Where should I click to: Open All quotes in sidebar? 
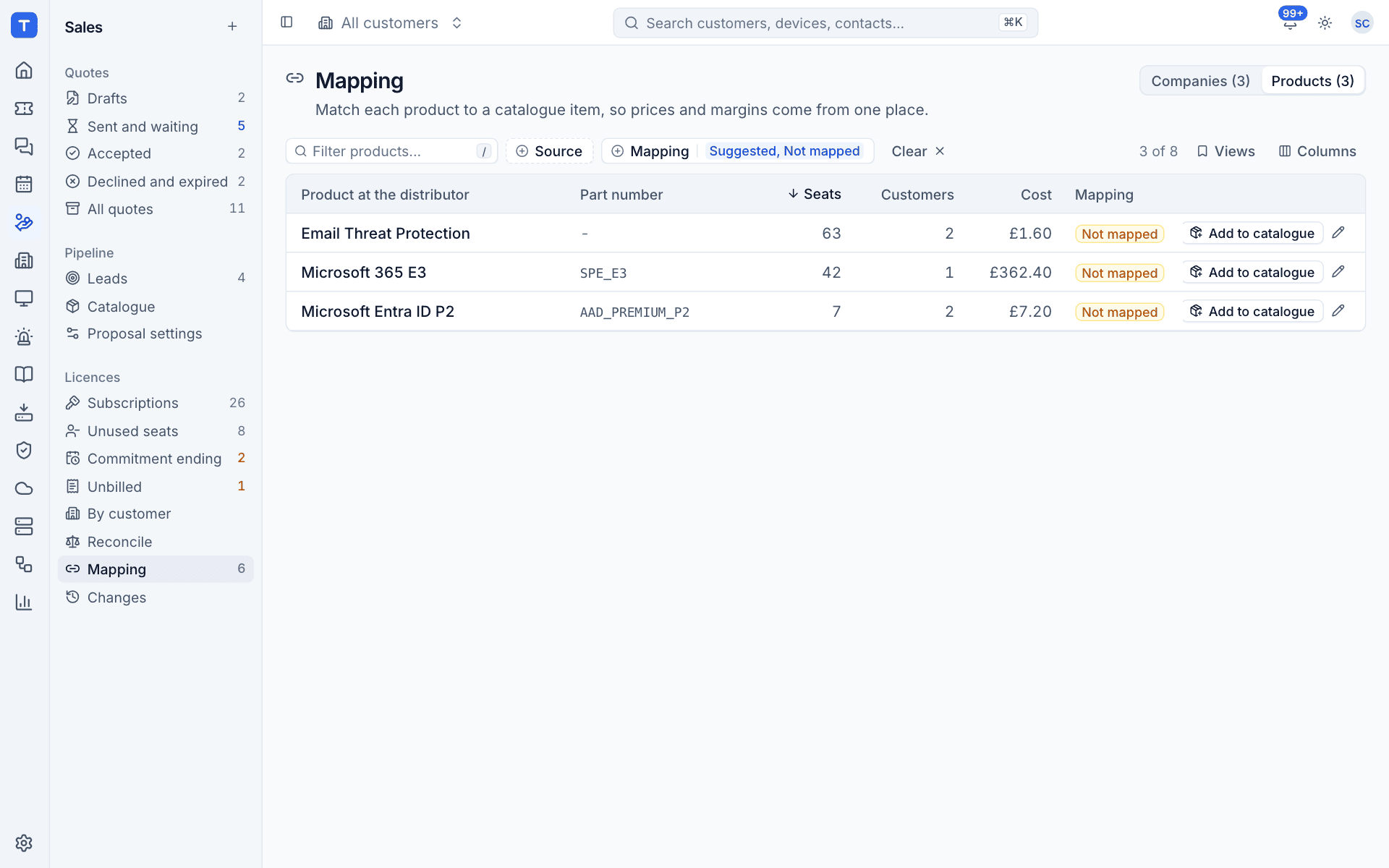pyautogui.click(x=156, y=209)
